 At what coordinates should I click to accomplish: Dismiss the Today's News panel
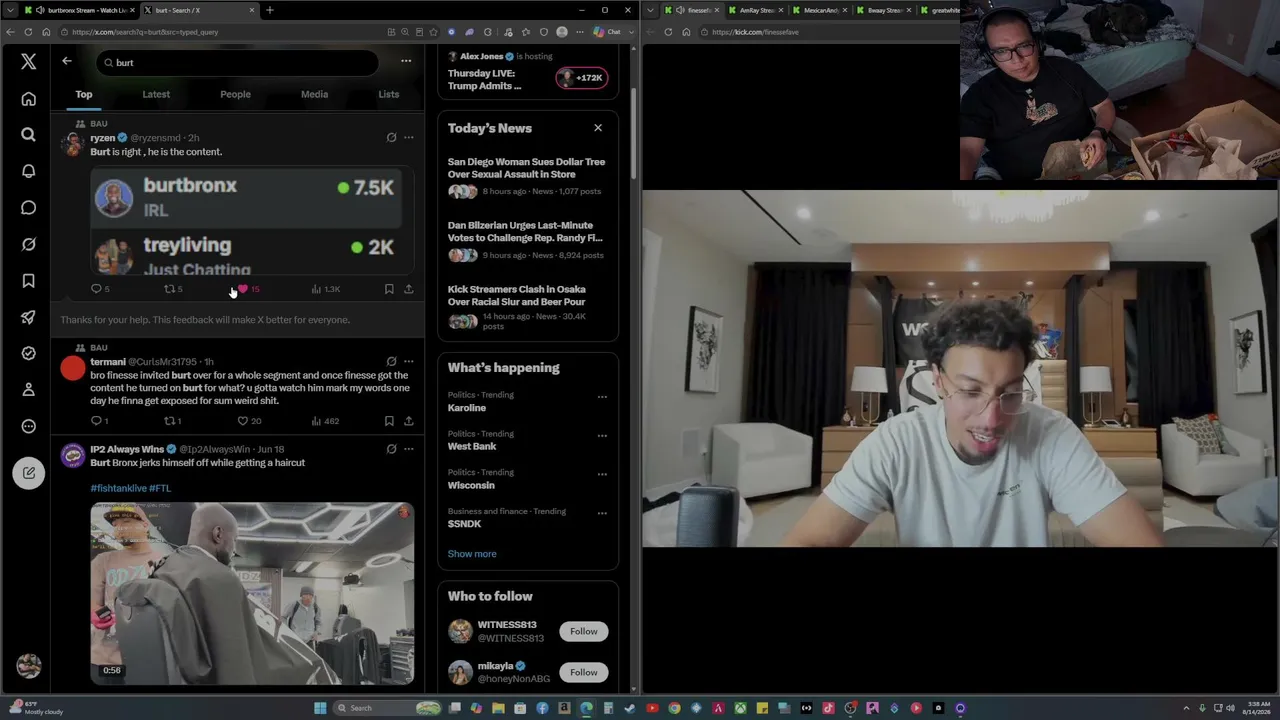[598, 128]
